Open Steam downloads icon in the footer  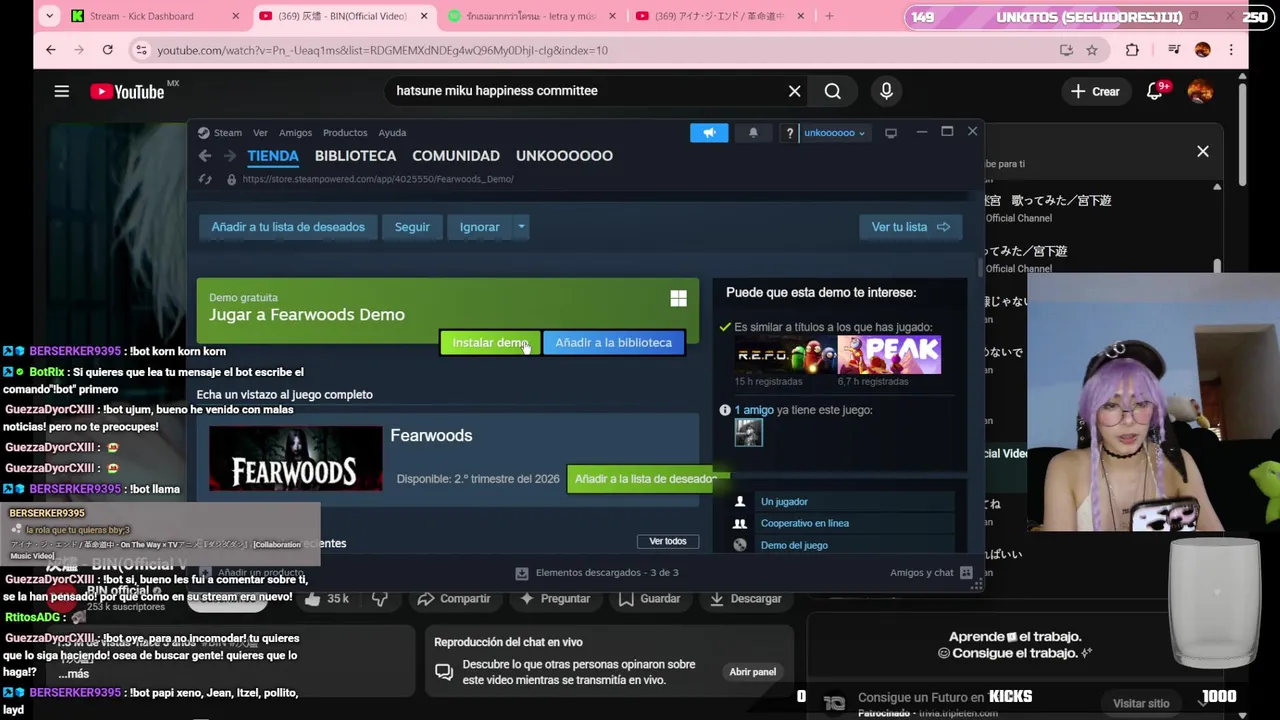[521, 573]
